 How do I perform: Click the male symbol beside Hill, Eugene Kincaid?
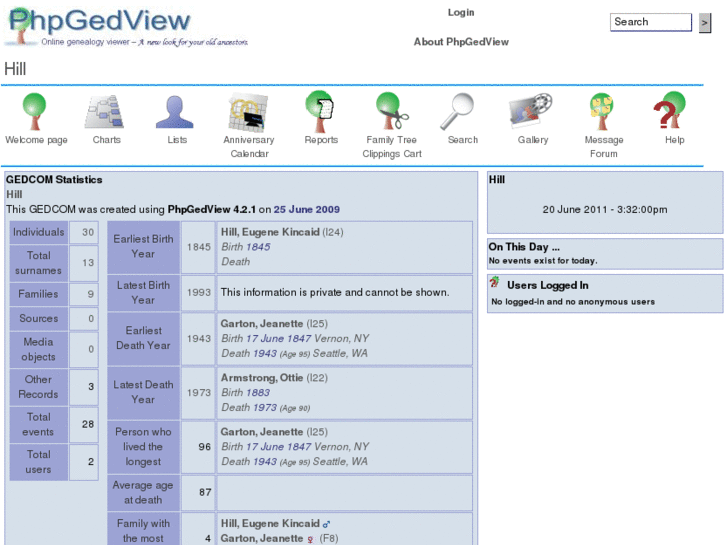pos(326,524)
